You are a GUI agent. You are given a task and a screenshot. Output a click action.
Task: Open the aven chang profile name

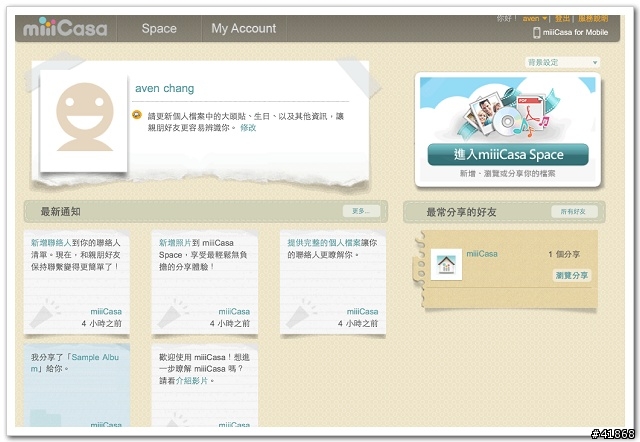coord(164,88)
